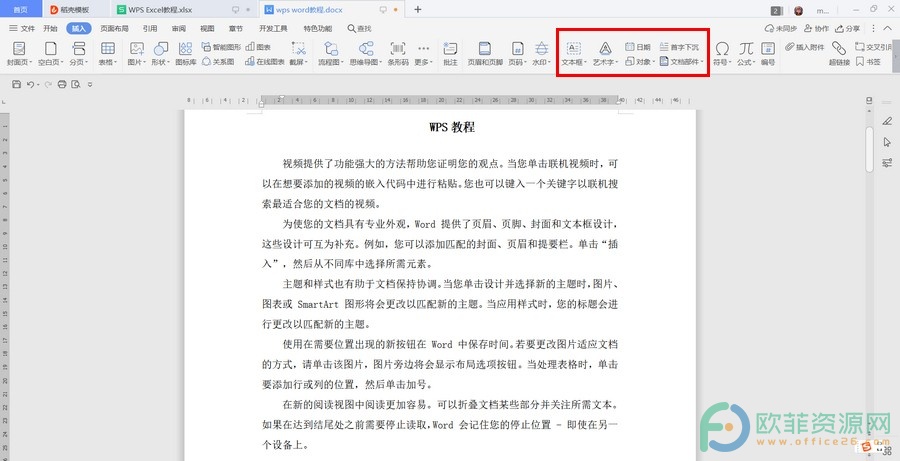Open the user account avatar

pyautogui.click(x=798, y=10)
